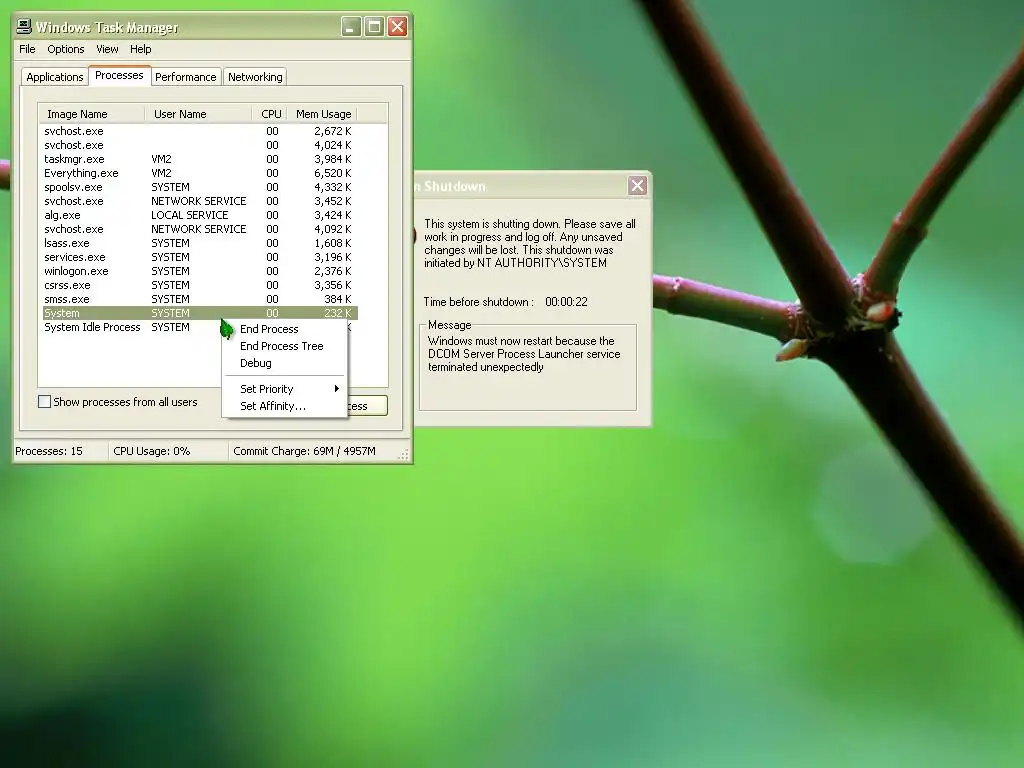Screen dimensions: 1024x768
Task: Select the Everything.exe process row
Action: point(199,173)
